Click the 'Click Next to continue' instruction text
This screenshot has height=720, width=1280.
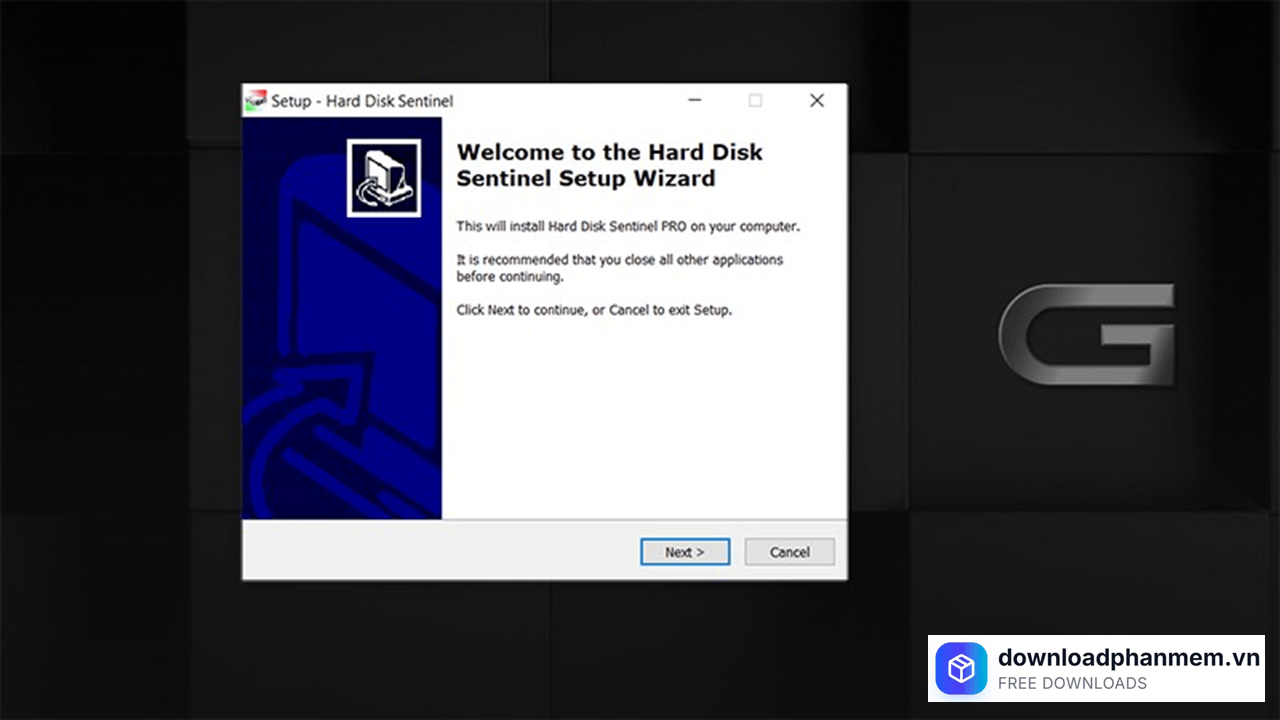[x=594, y=310]
